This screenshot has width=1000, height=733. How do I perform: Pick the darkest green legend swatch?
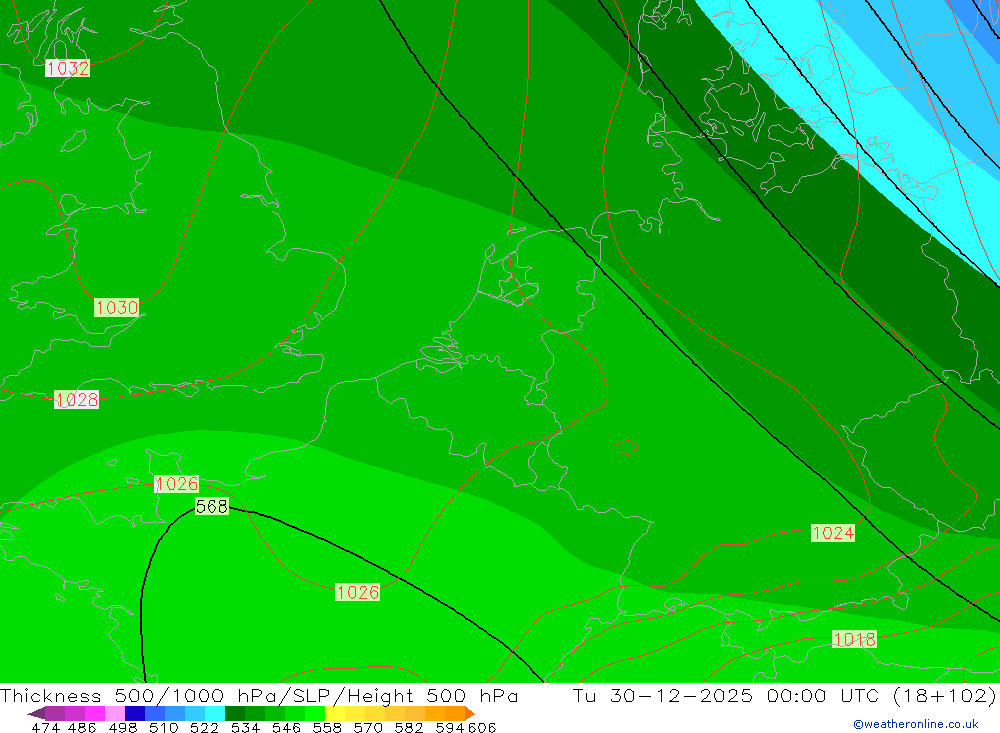pos(235,713)
